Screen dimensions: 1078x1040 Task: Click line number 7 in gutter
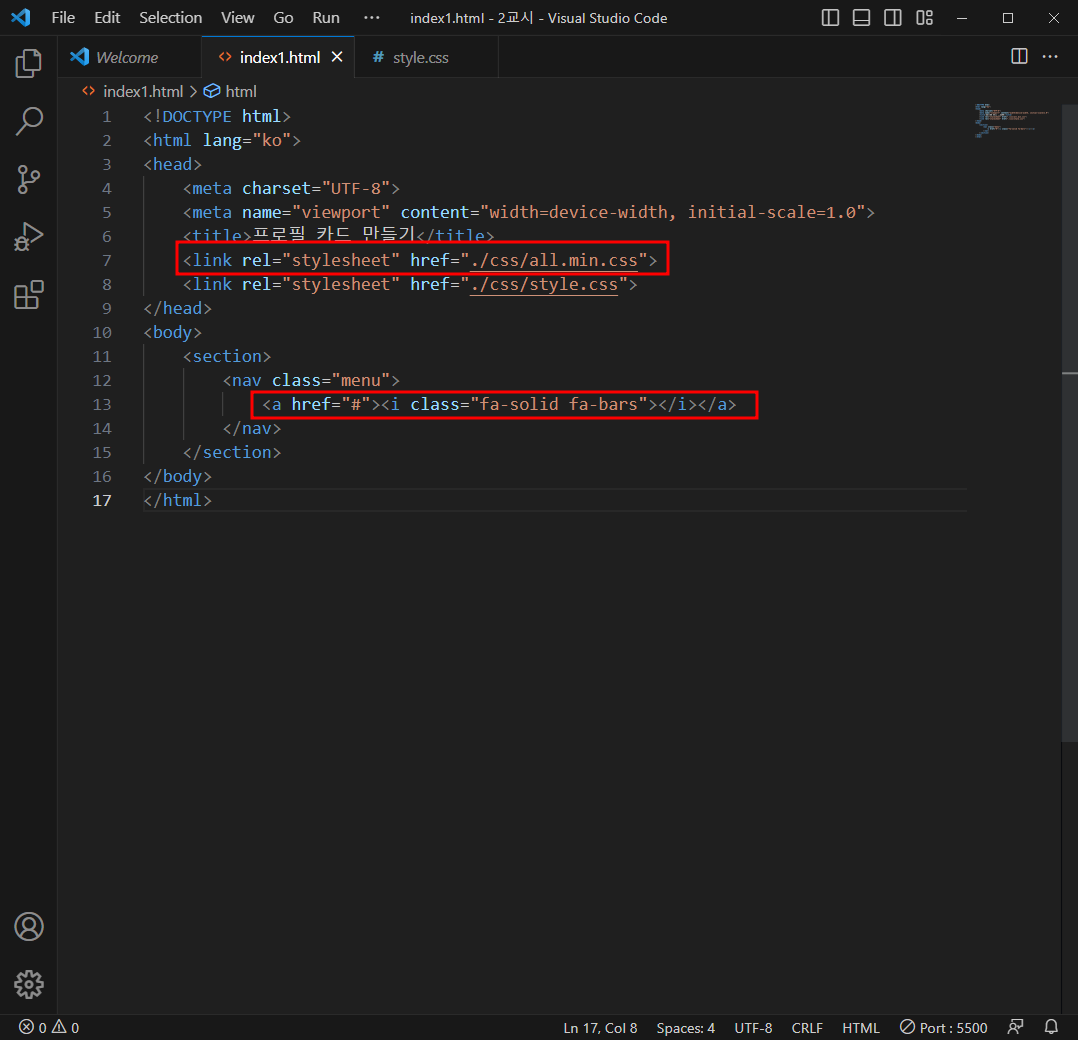tap(107, 261)
